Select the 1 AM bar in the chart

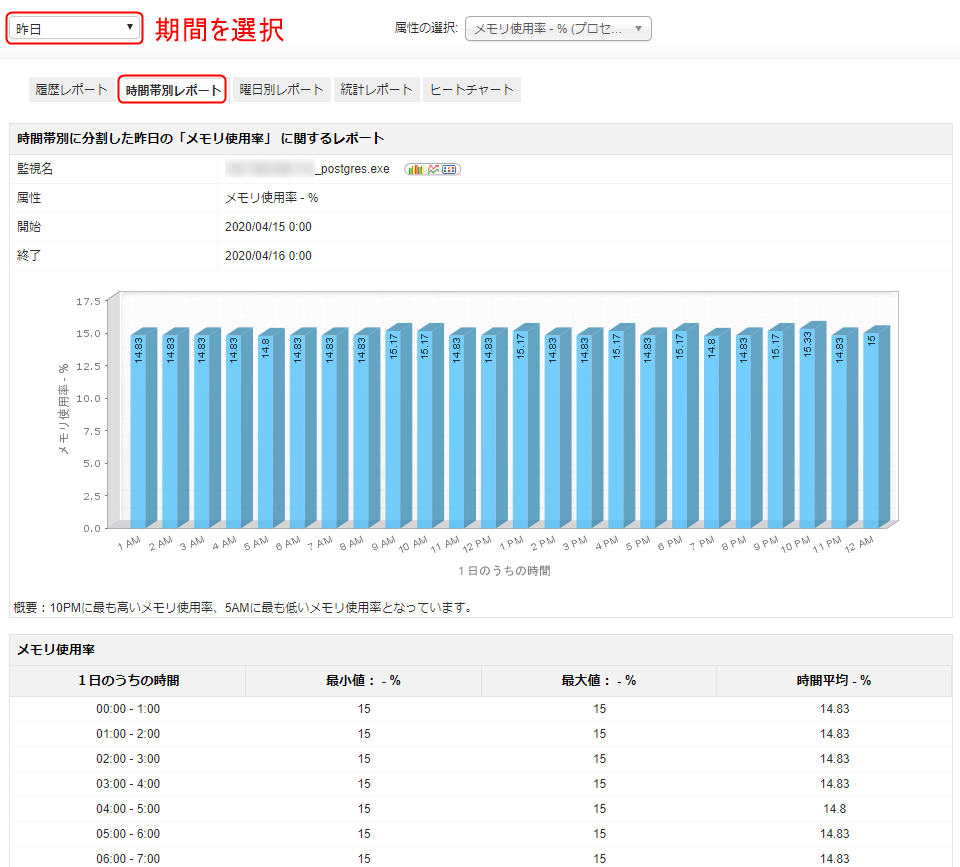coord(138,430)
